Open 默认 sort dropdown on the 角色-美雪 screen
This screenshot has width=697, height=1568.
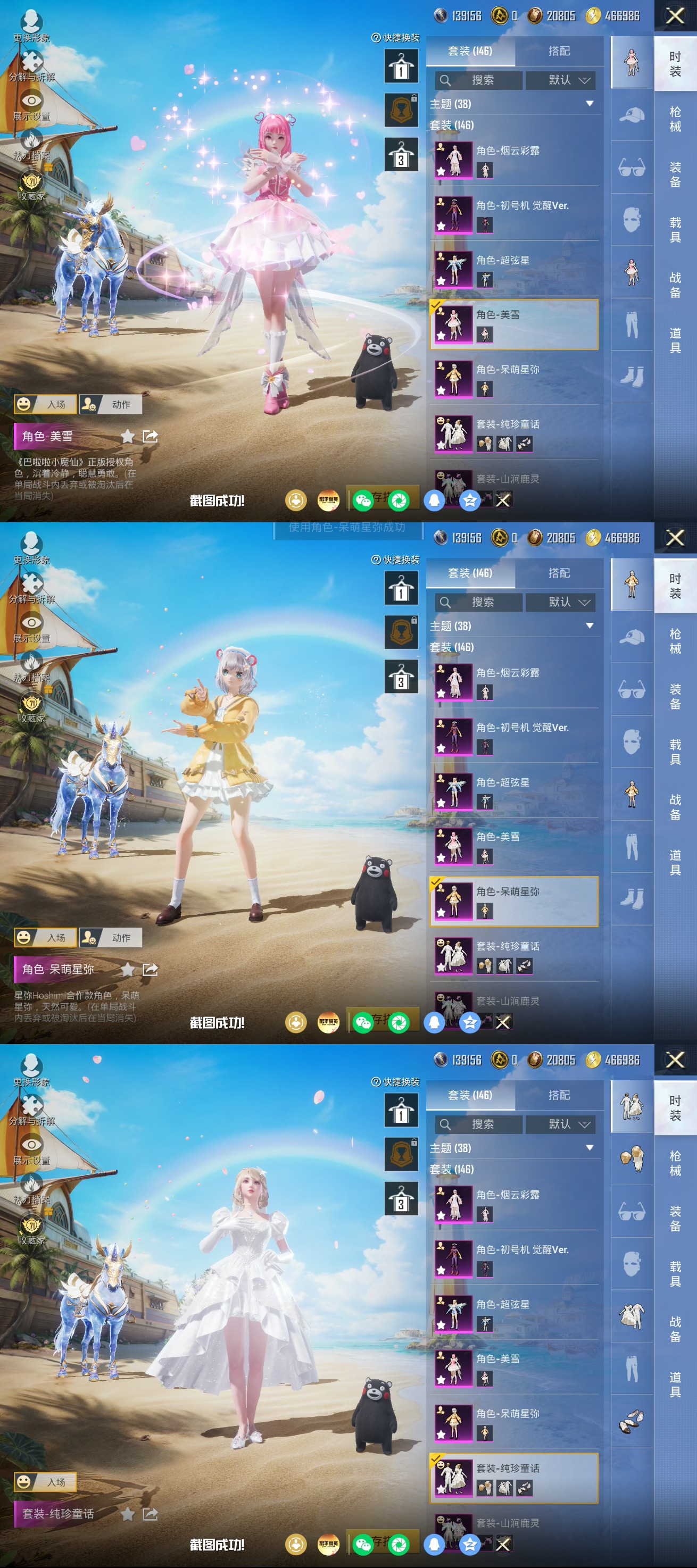(x=560, y=80)
